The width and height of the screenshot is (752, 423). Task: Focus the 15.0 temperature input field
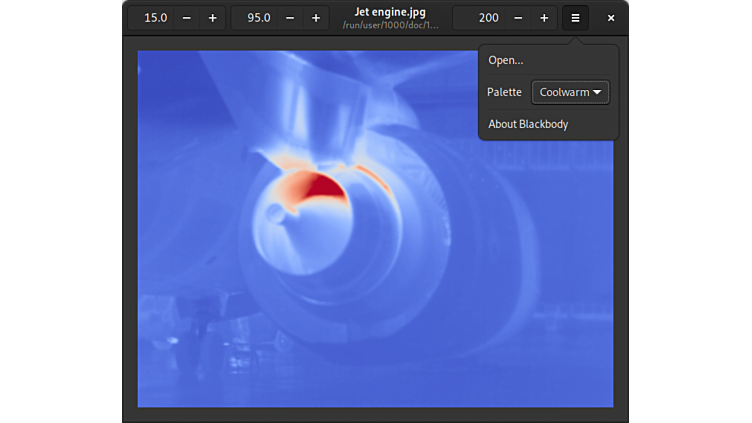click(x=154, y=18)
